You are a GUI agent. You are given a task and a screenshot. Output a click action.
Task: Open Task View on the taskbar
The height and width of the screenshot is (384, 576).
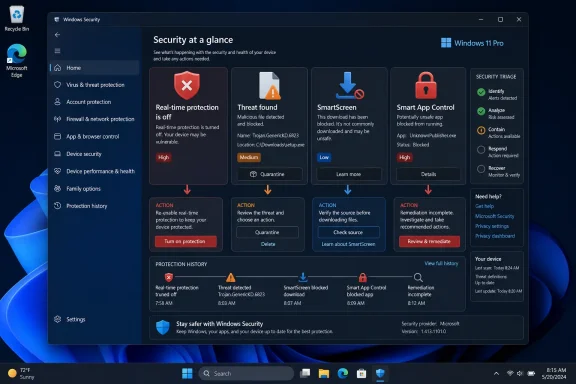pos(305,373)
